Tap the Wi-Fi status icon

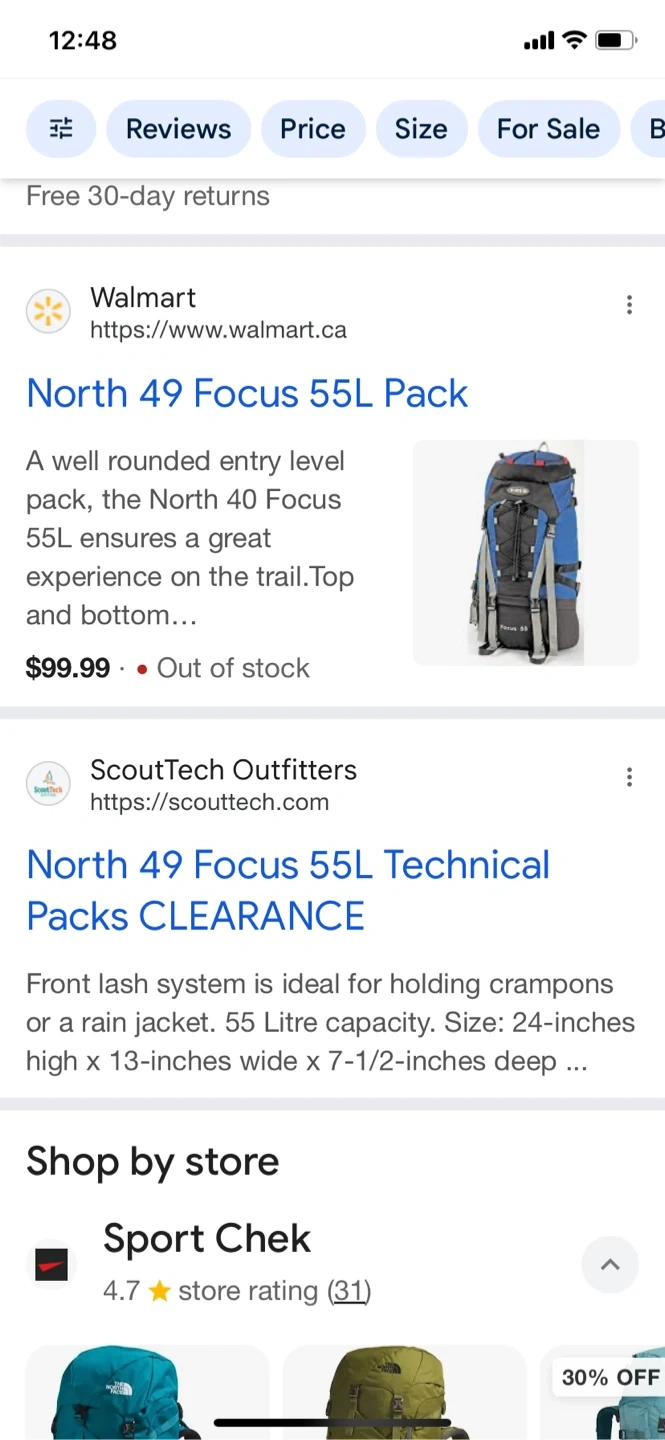click(574, 40)
